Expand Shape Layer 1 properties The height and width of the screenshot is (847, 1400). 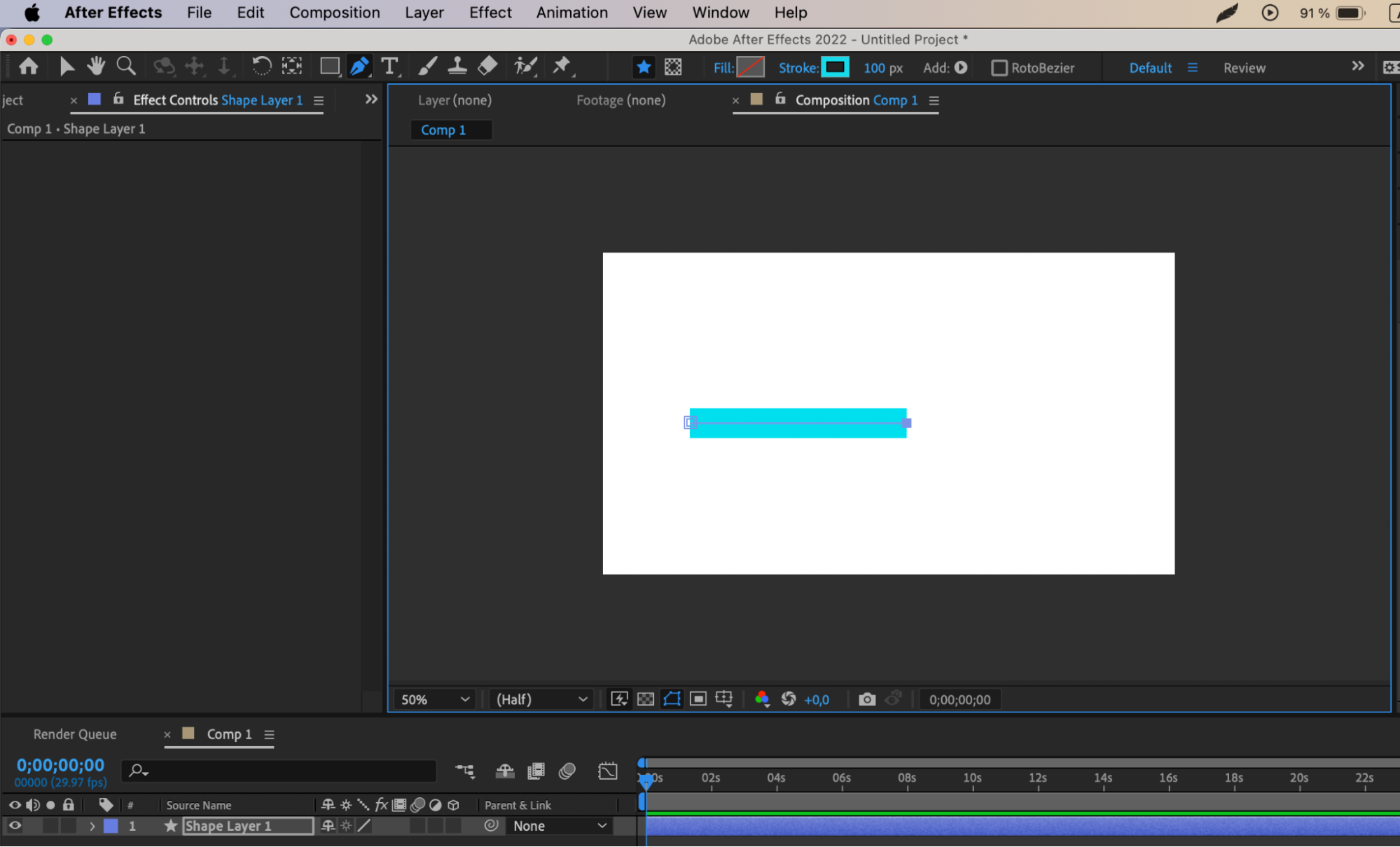point(92,826)
